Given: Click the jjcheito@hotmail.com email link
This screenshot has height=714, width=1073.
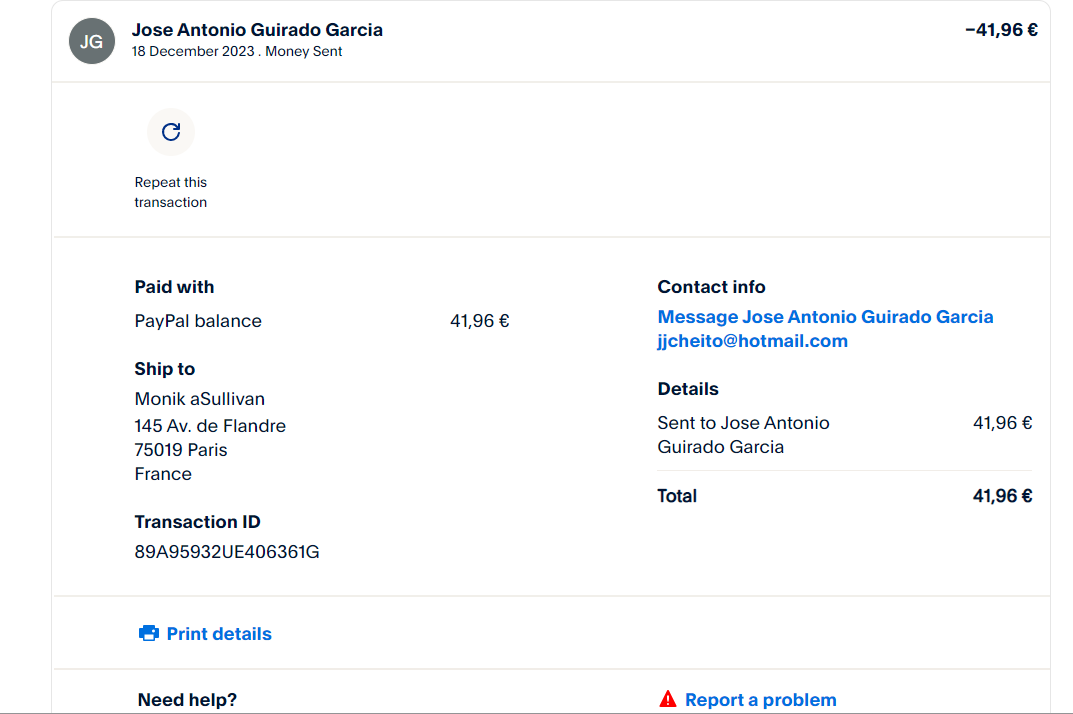Looking at the screenshot, I should point(752,341).
